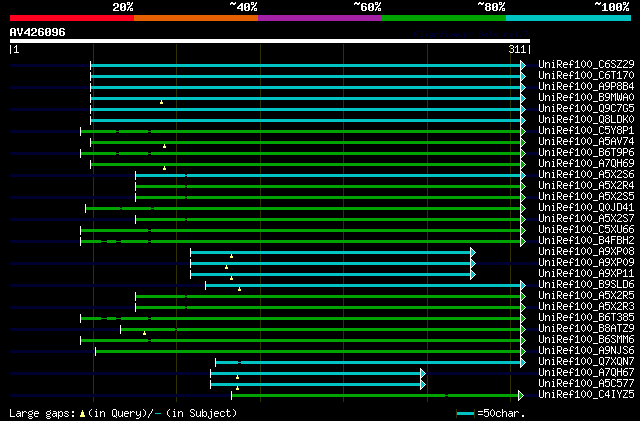640x421 pixels.
Task: Click the green alignment bar for C5Y8P1
Action: click(x=300, y=131)
